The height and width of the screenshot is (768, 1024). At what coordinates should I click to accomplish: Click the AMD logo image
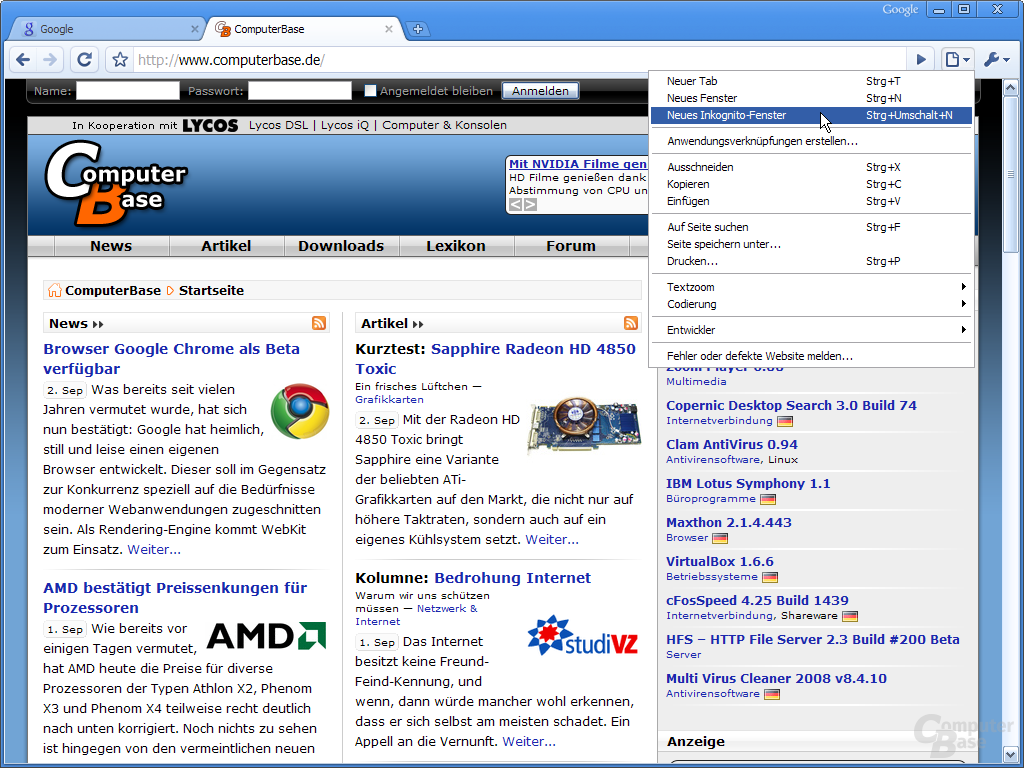pos(266,635)
